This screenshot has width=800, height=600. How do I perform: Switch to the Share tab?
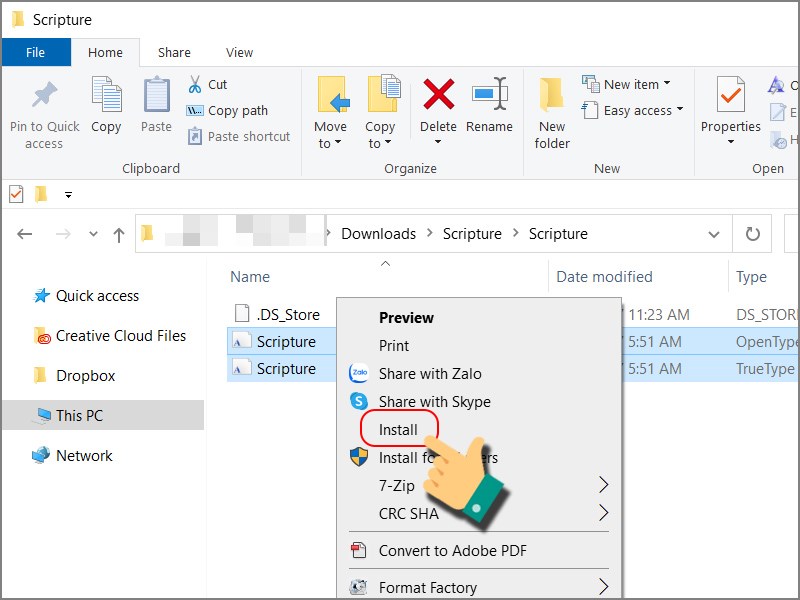174,53
